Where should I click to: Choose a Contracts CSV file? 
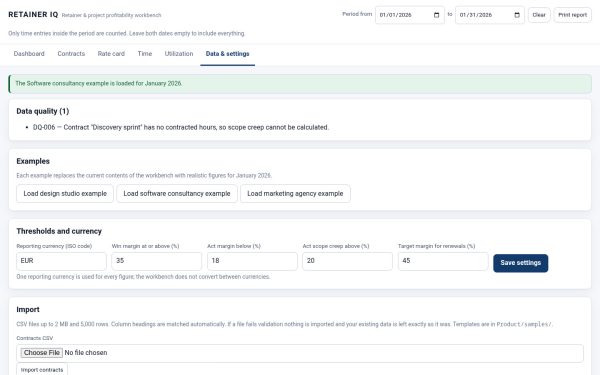click(41, 352)
